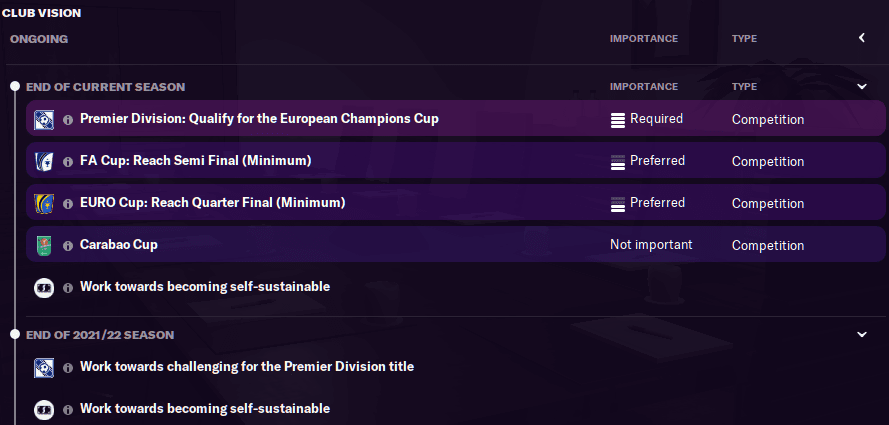
Task: Sort by the top Importance column header
Action: tap(643, 39)
